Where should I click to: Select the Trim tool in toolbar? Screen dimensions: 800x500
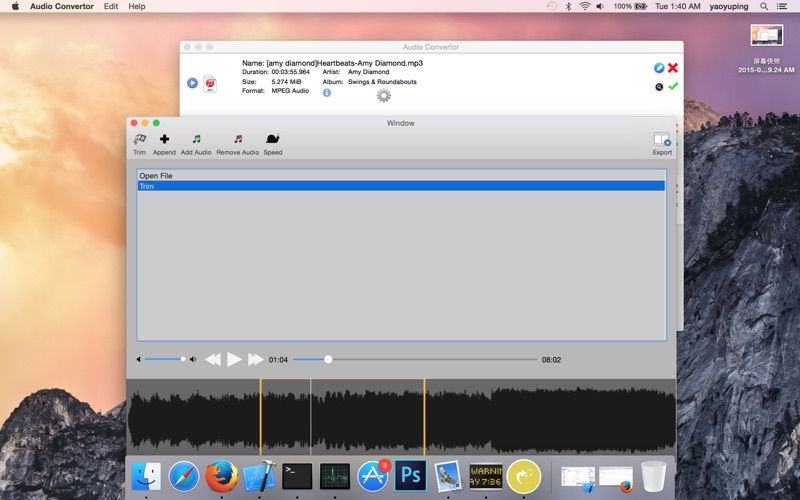pos(139,144)
